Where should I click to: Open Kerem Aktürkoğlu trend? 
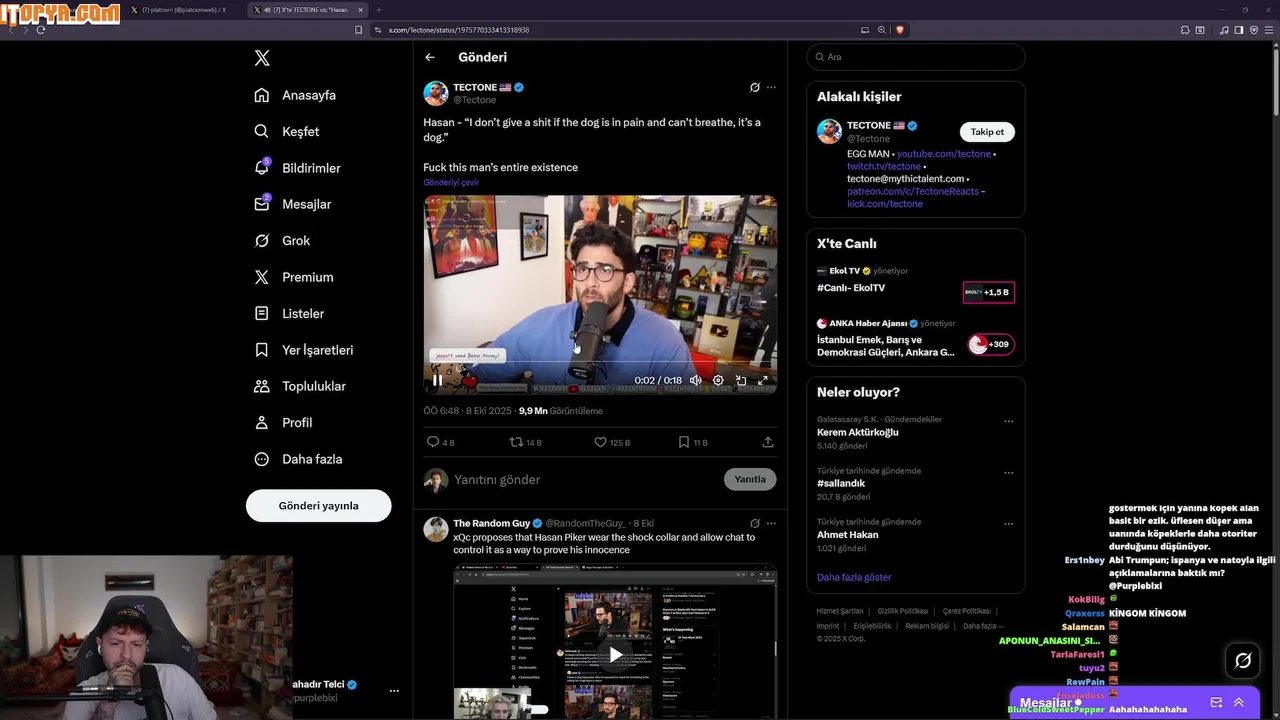[x=857, y=432]
